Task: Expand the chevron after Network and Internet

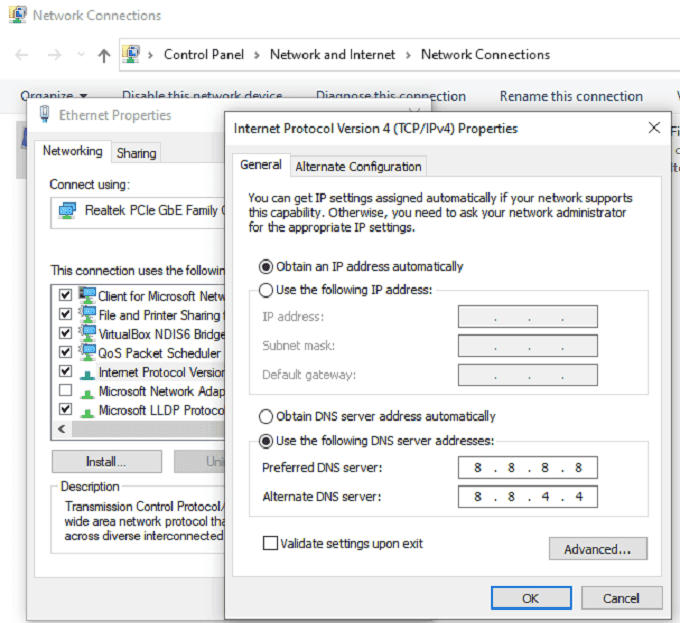Action: tap(407, 55)
